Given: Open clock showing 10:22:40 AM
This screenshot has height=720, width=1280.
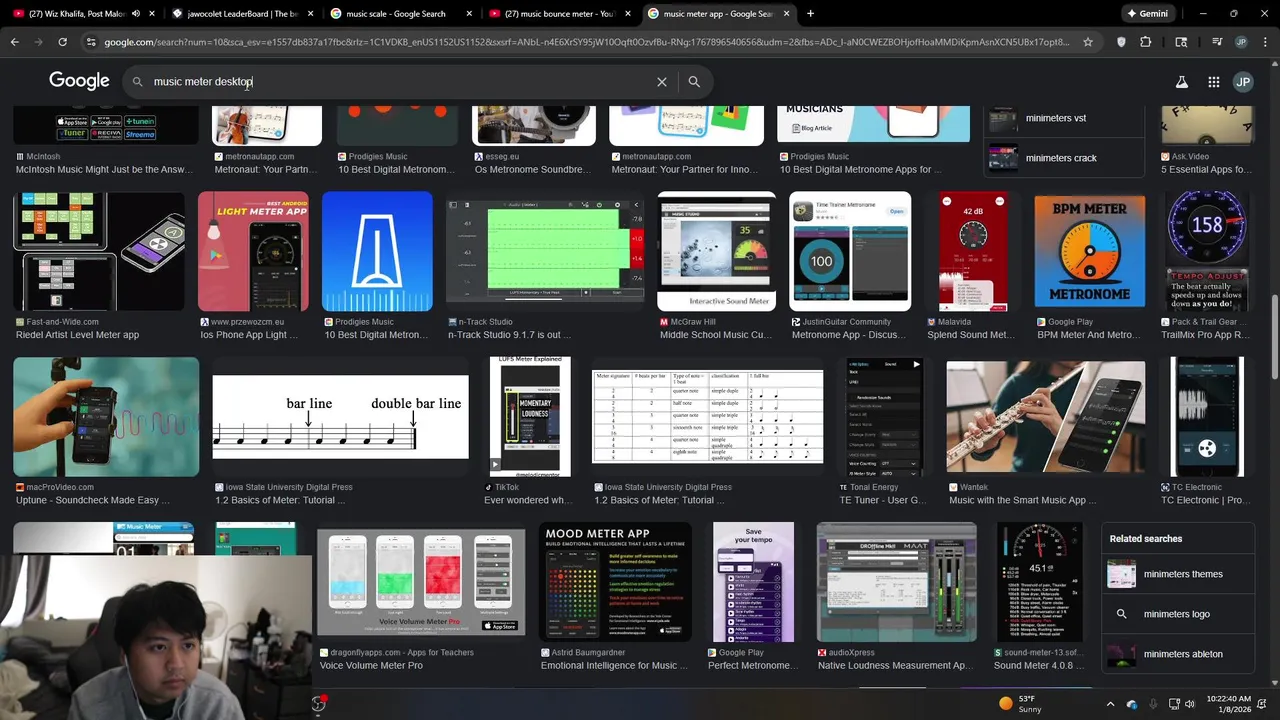Looking at the screenshot, I should coord(1229,704).
